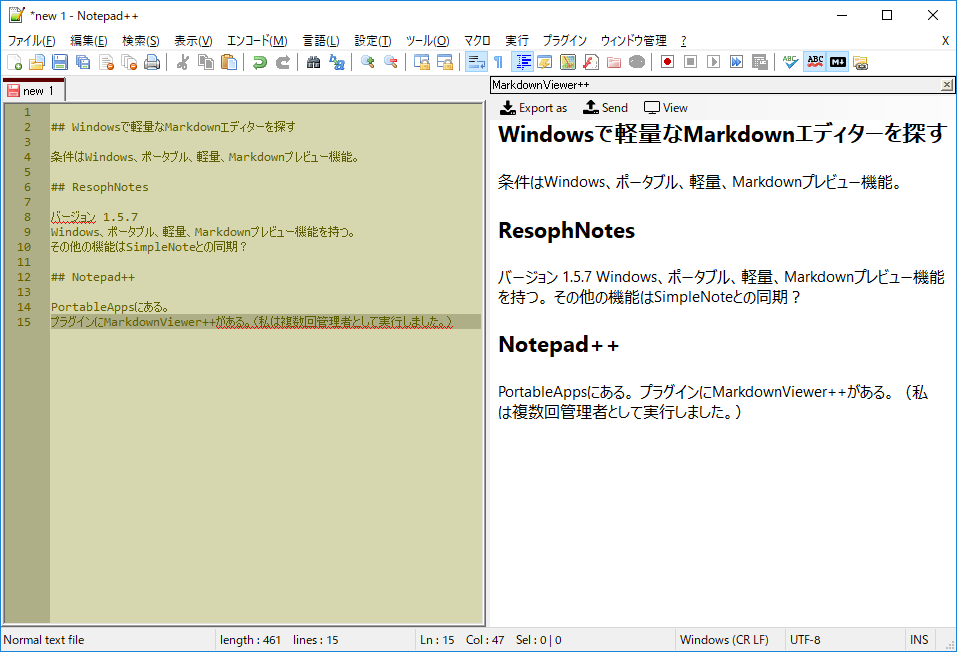Viewport: 957px width, 652px height.
Task: Open the 編集(E) menu
Action: (x=88, y=41)
